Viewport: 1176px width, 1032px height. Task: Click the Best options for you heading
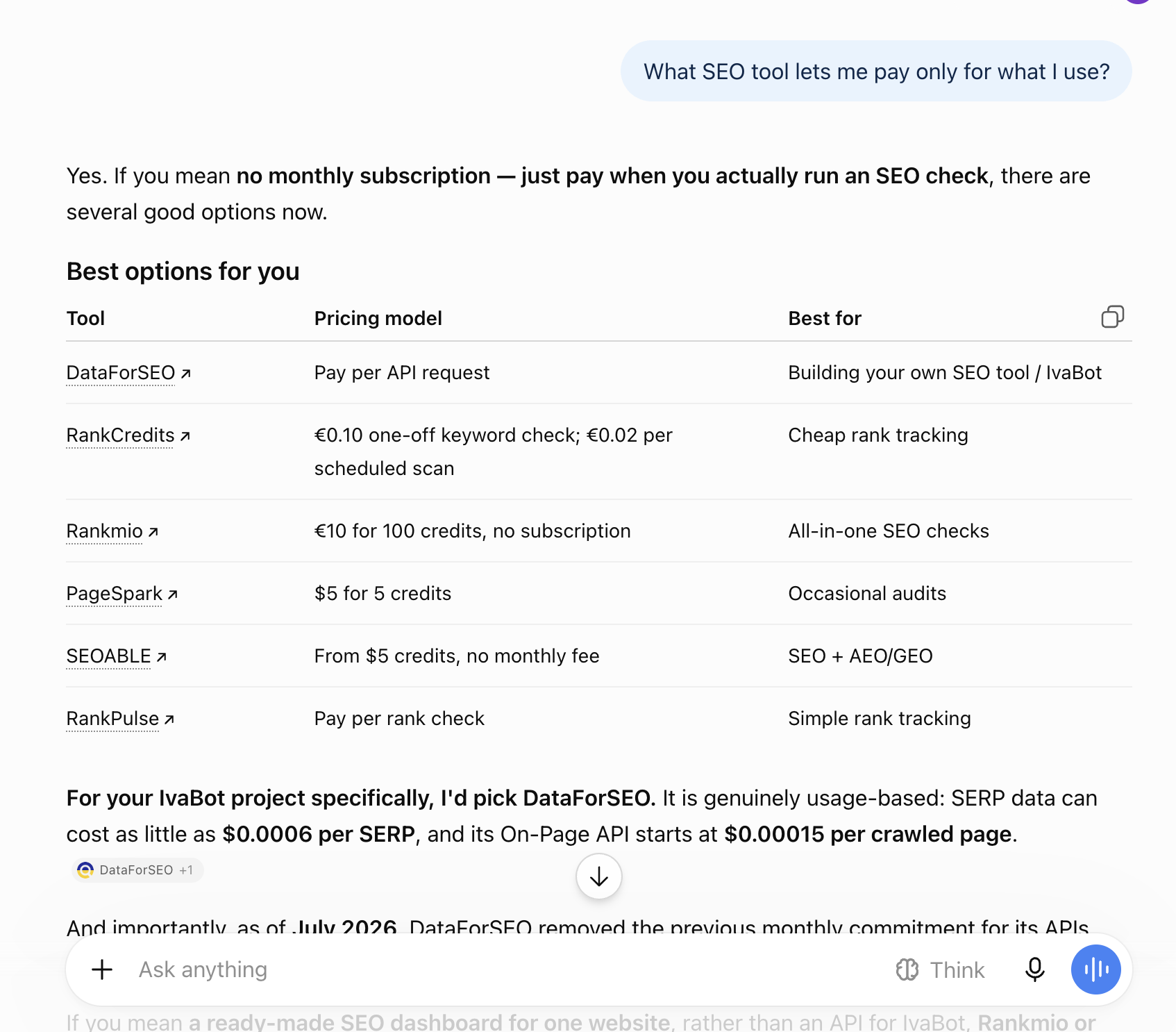[183, 272]
